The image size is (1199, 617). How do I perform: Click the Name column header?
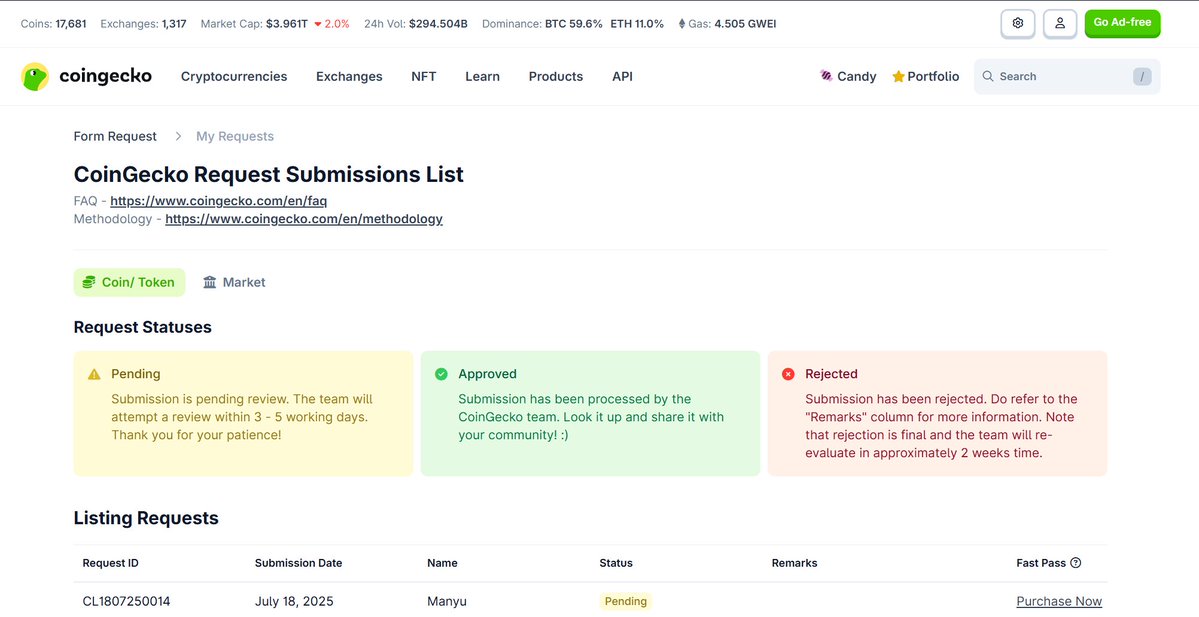[442, 563]
